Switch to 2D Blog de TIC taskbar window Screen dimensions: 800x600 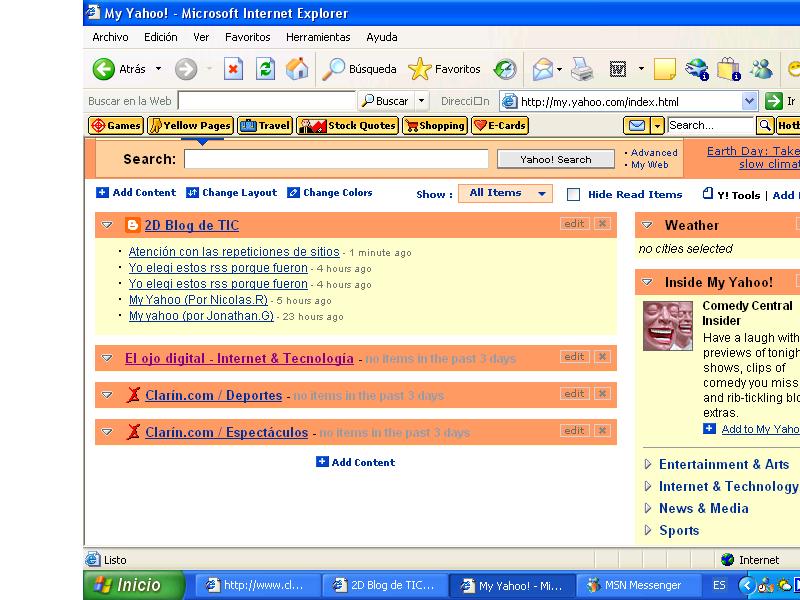(x=384, y=585)
